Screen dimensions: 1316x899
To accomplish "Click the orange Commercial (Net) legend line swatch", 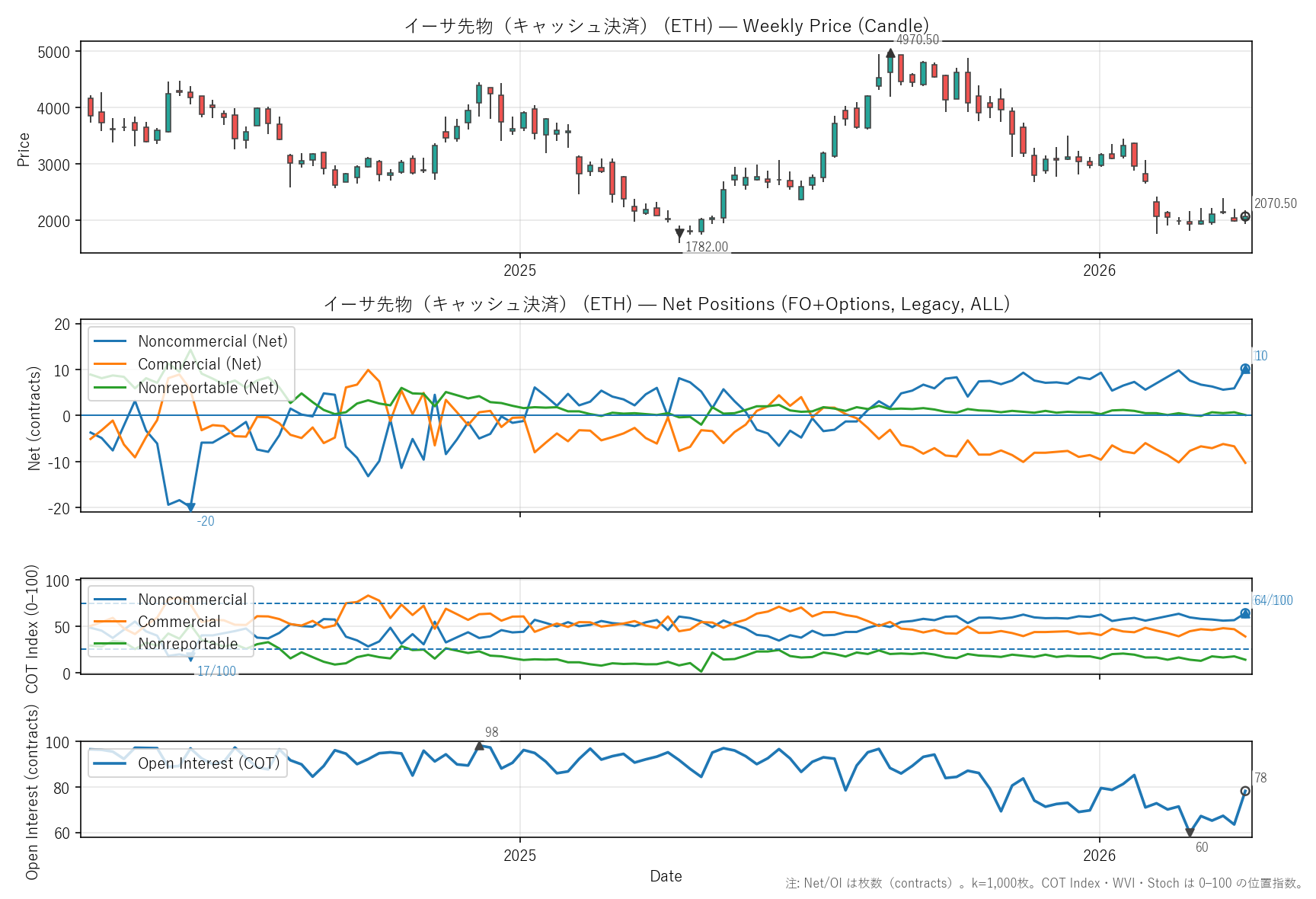I will click(110, 364).
